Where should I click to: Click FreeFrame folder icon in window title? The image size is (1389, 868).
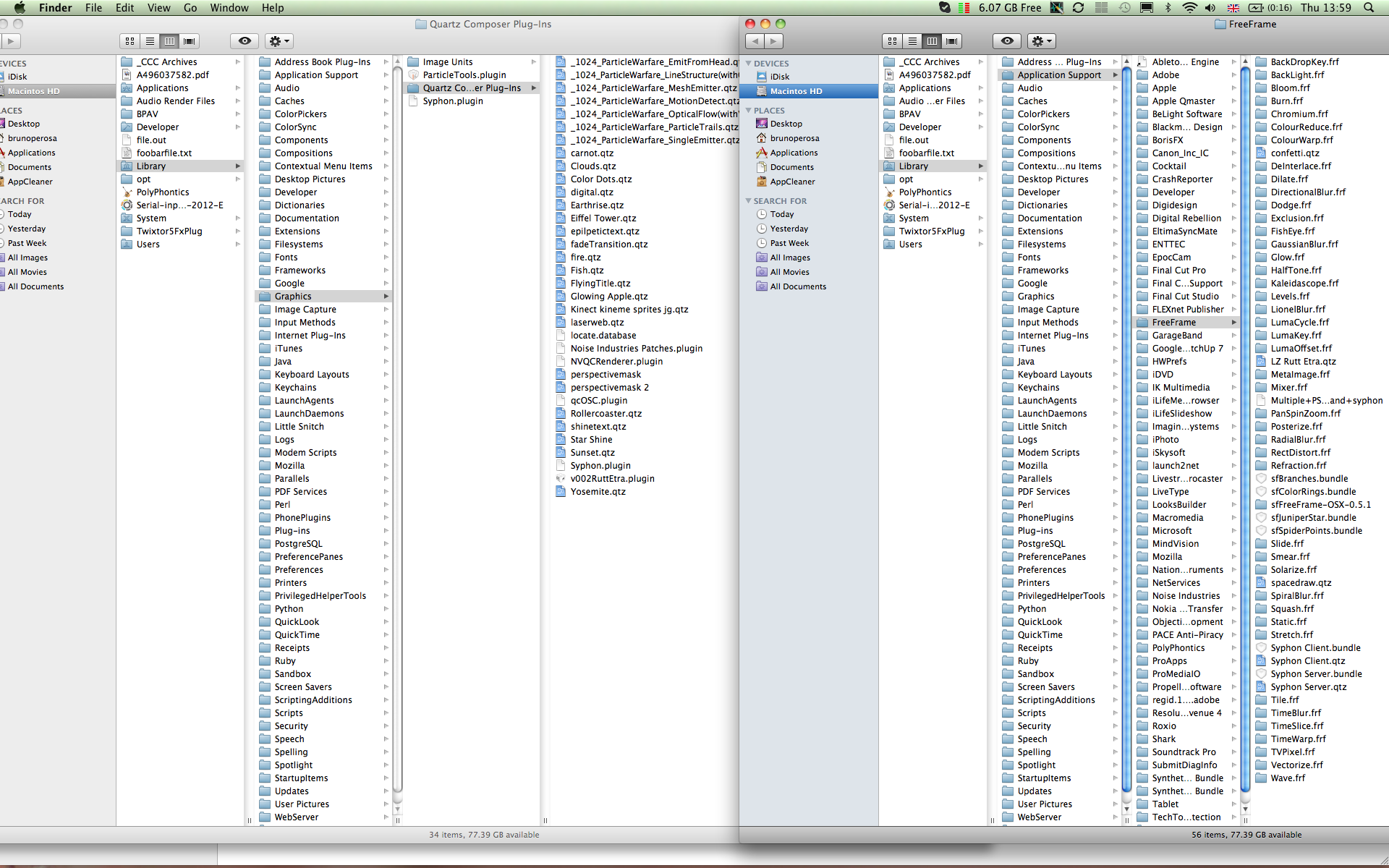pos(1220,25)
